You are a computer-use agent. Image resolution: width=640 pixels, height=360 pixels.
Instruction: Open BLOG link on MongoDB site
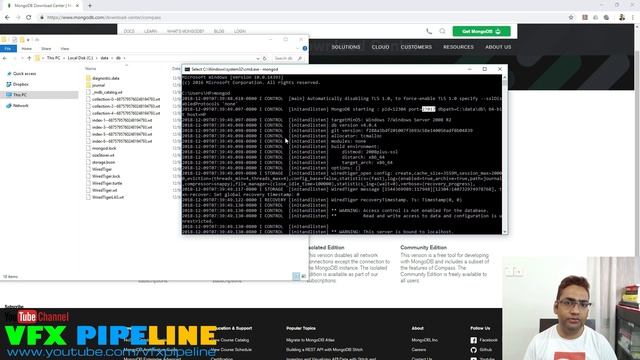[x=219, y=31]
